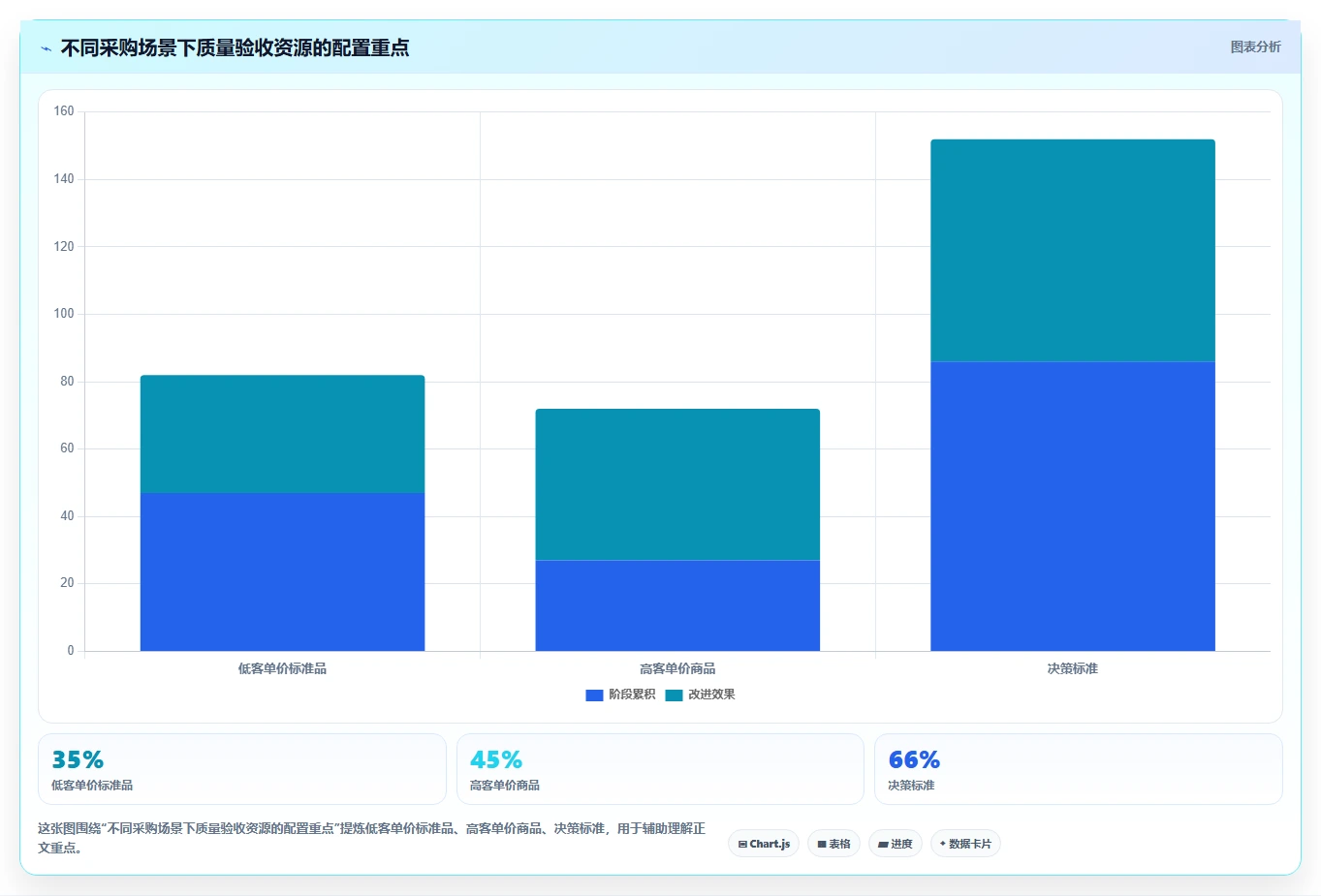Click the y-axis value 0
This screenshot has width=1321, height=896.
pyautogui.click(x=71, y=651)
